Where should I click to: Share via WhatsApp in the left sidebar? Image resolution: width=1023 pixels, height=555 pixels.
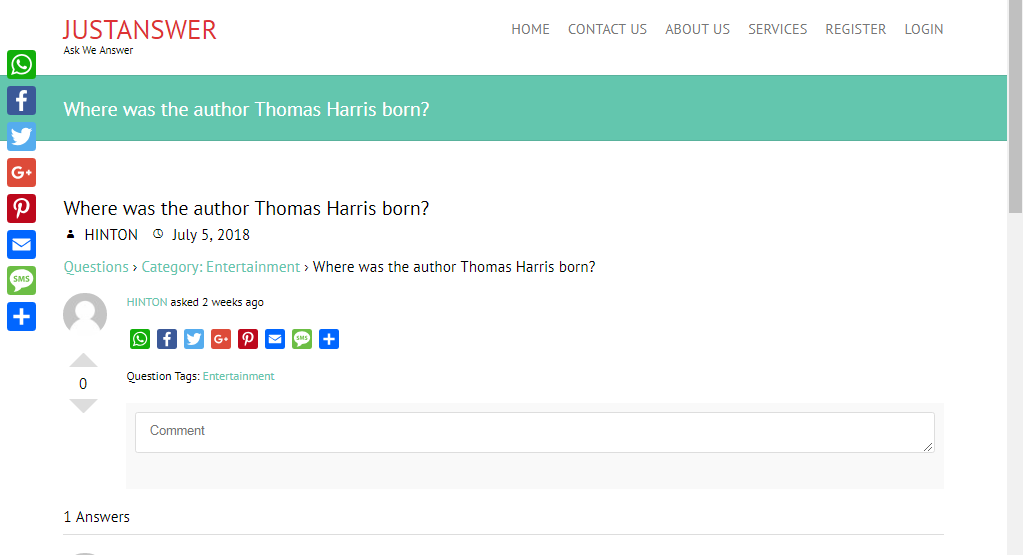coord(21,65)
